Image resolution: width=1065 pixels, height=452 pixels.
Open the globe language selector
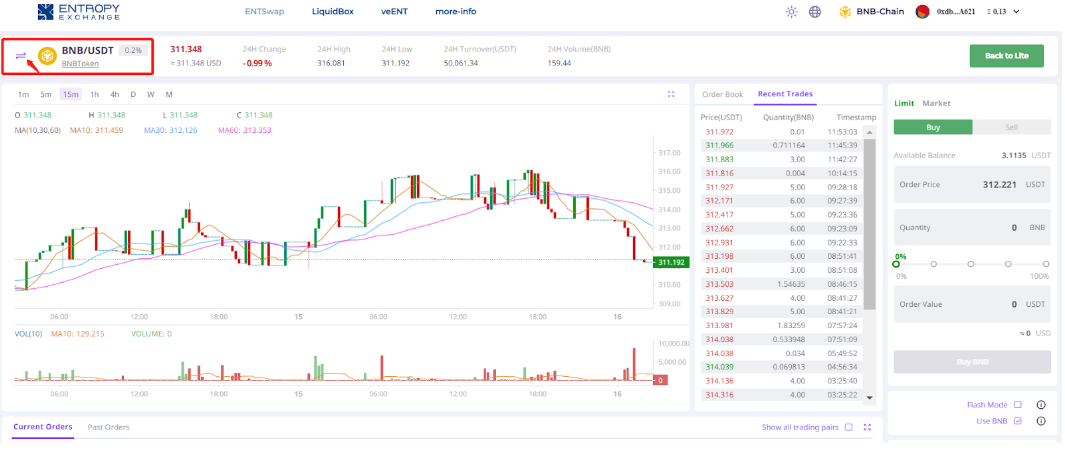click(815, 12)
